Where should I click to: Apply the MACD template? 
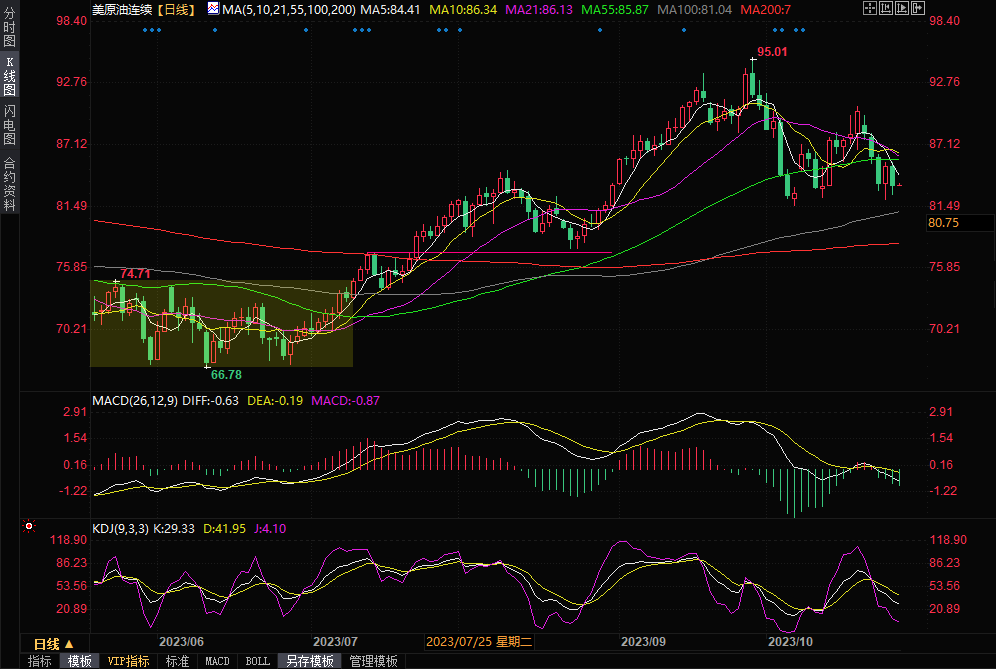217,661
